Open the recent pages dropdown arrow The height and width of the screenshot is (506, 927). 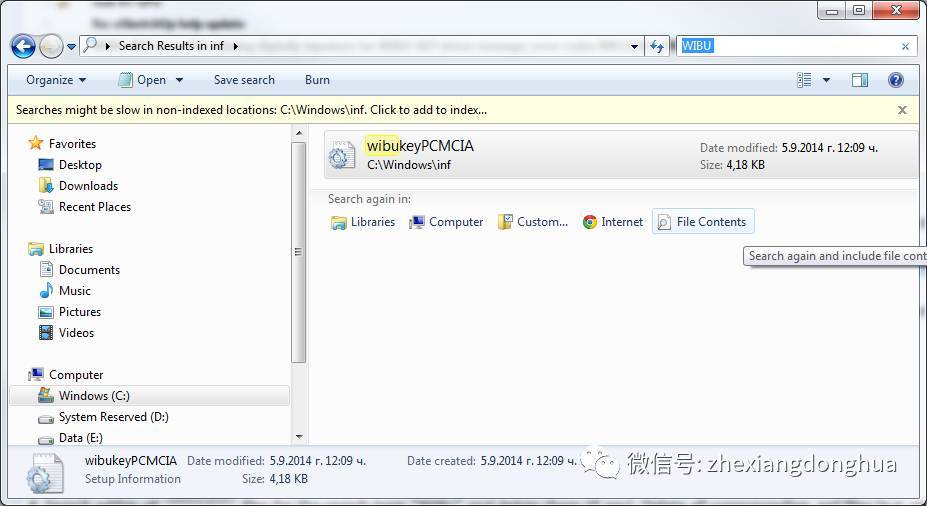point(71,46)
